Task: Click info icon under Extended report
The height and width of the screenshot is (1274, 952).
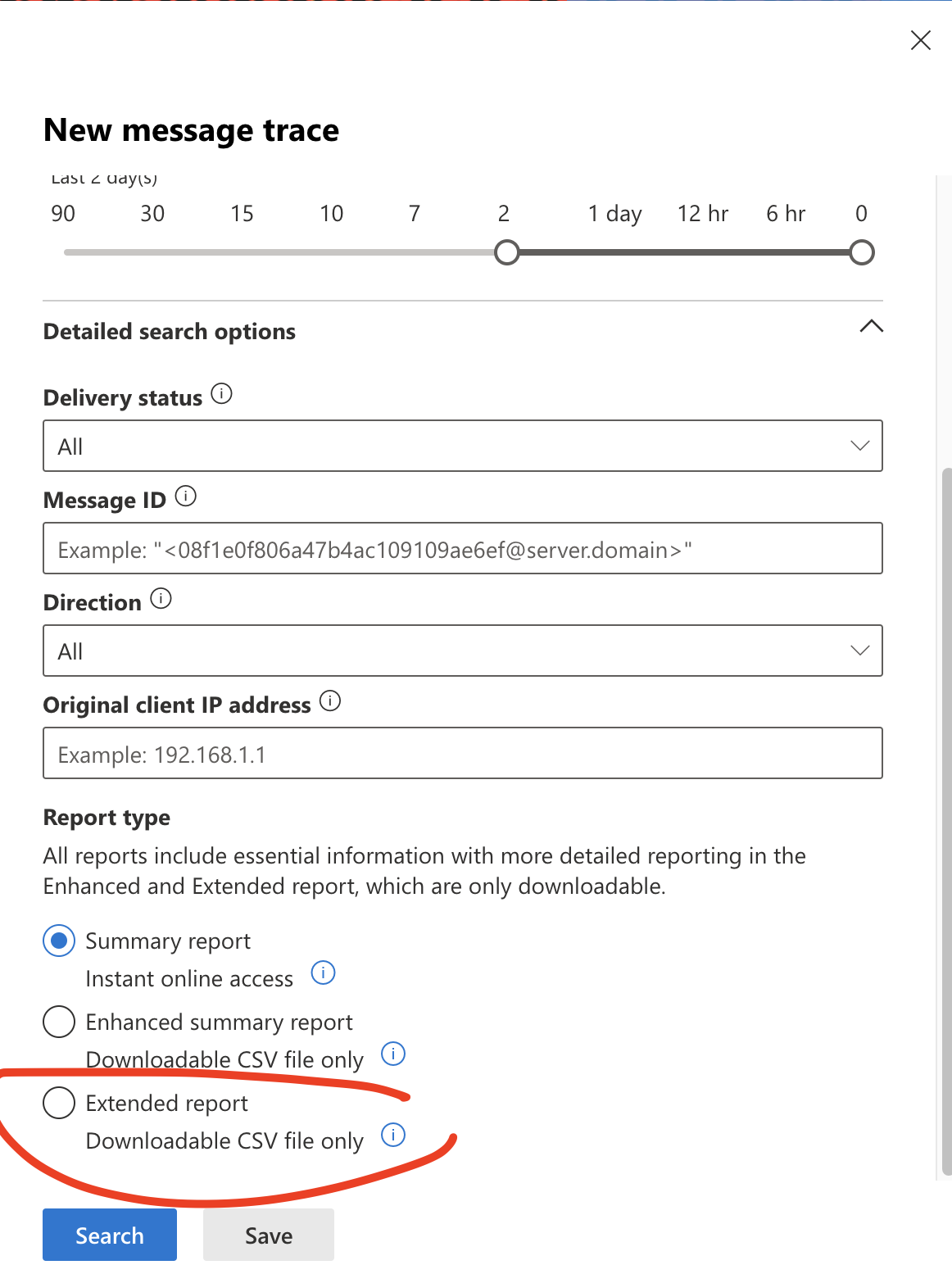Action: click(393, 1136)
